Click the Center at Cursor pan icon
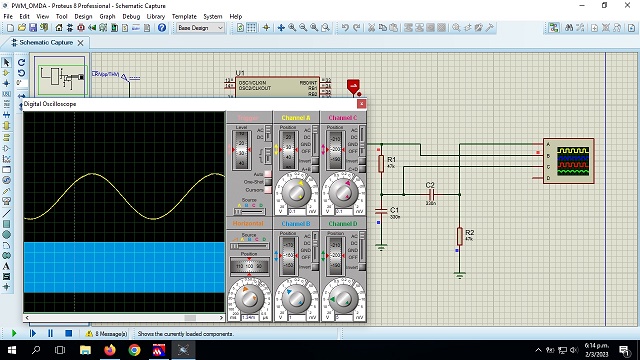 pos(281,28)
